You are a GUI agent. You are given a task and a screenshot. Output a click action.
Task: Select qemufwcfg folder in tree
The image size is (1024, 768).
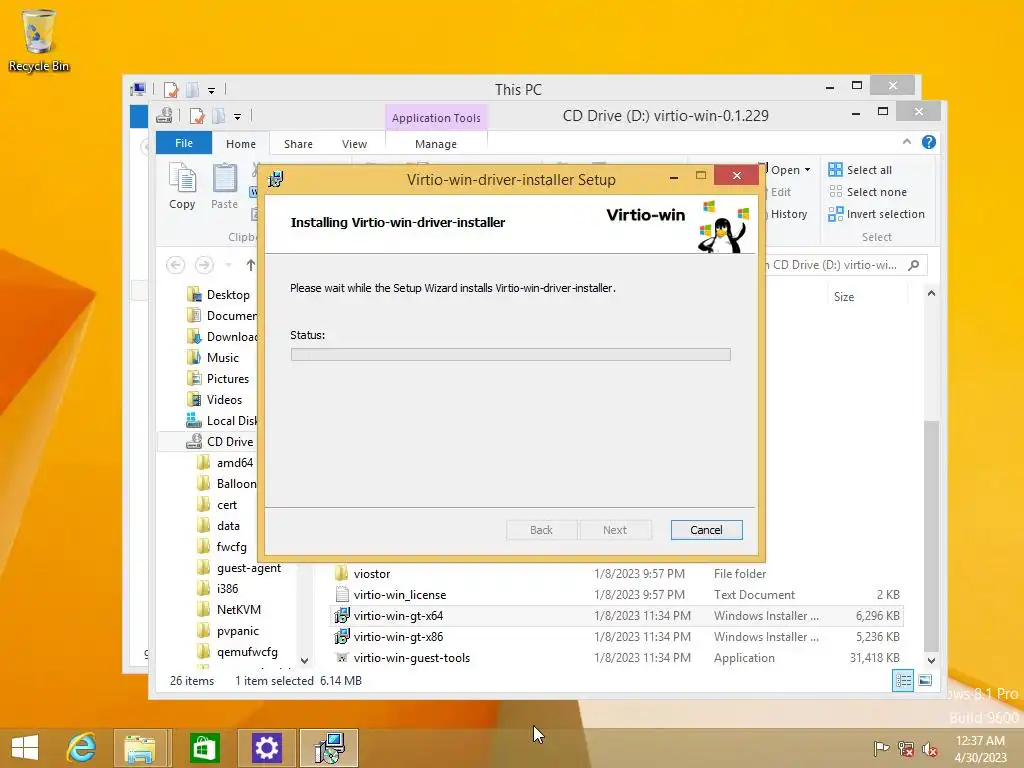coord(238,652)
